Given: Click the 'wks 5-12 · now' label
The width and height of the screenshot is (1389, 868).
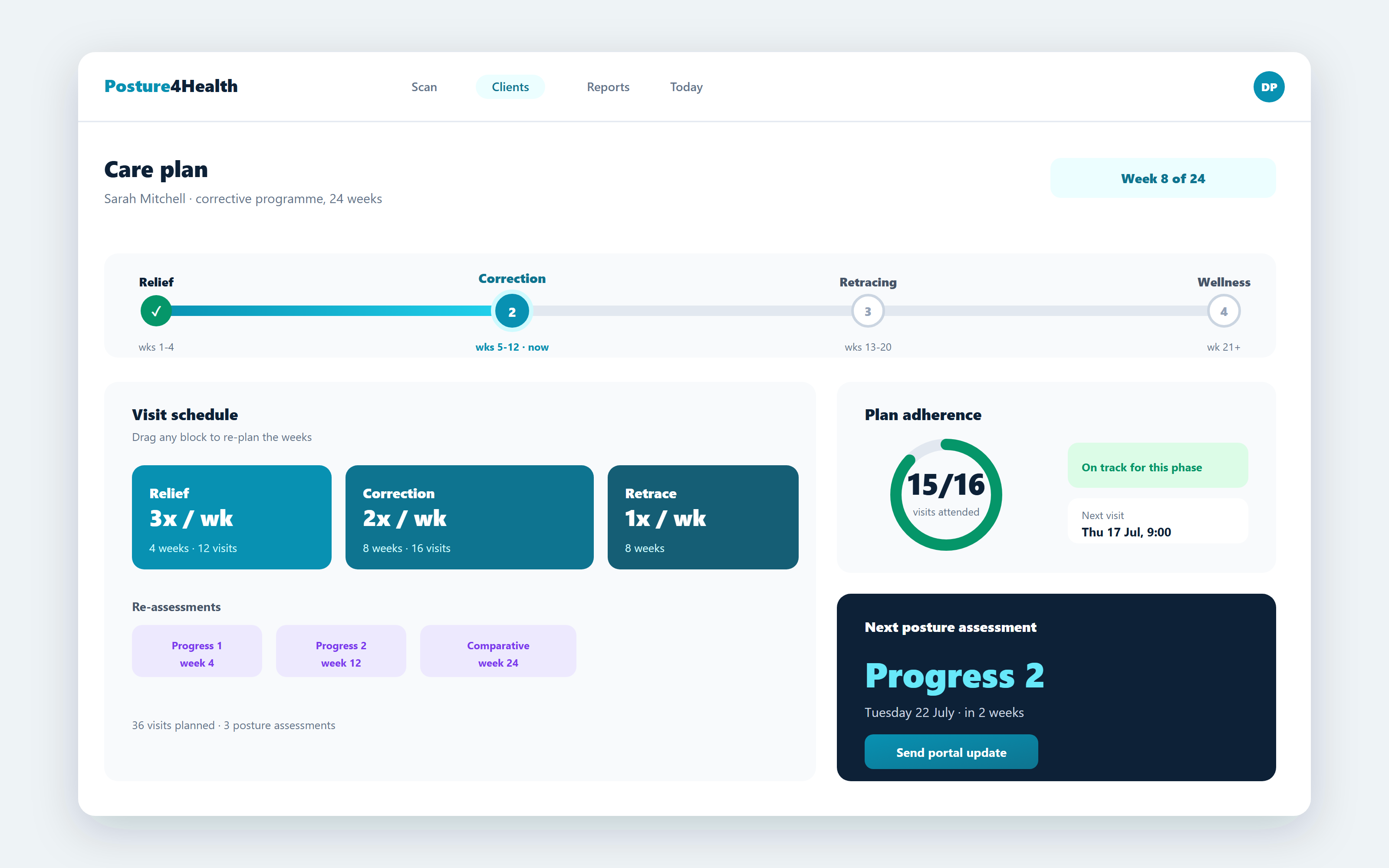Looking at the screenshot, I should pos(512,347).
